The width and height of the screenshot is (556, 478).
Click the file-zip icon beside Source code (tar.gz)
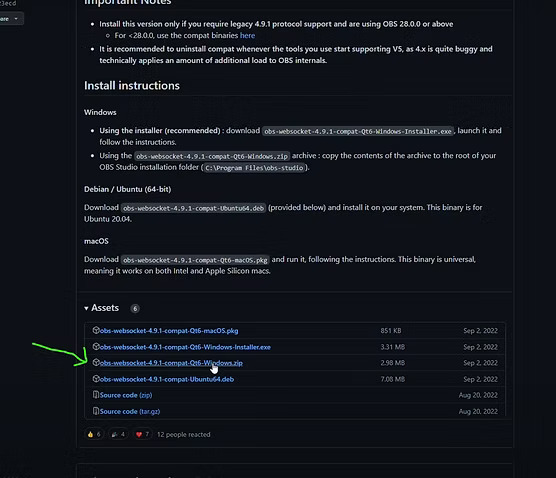(x=96, y=411)
